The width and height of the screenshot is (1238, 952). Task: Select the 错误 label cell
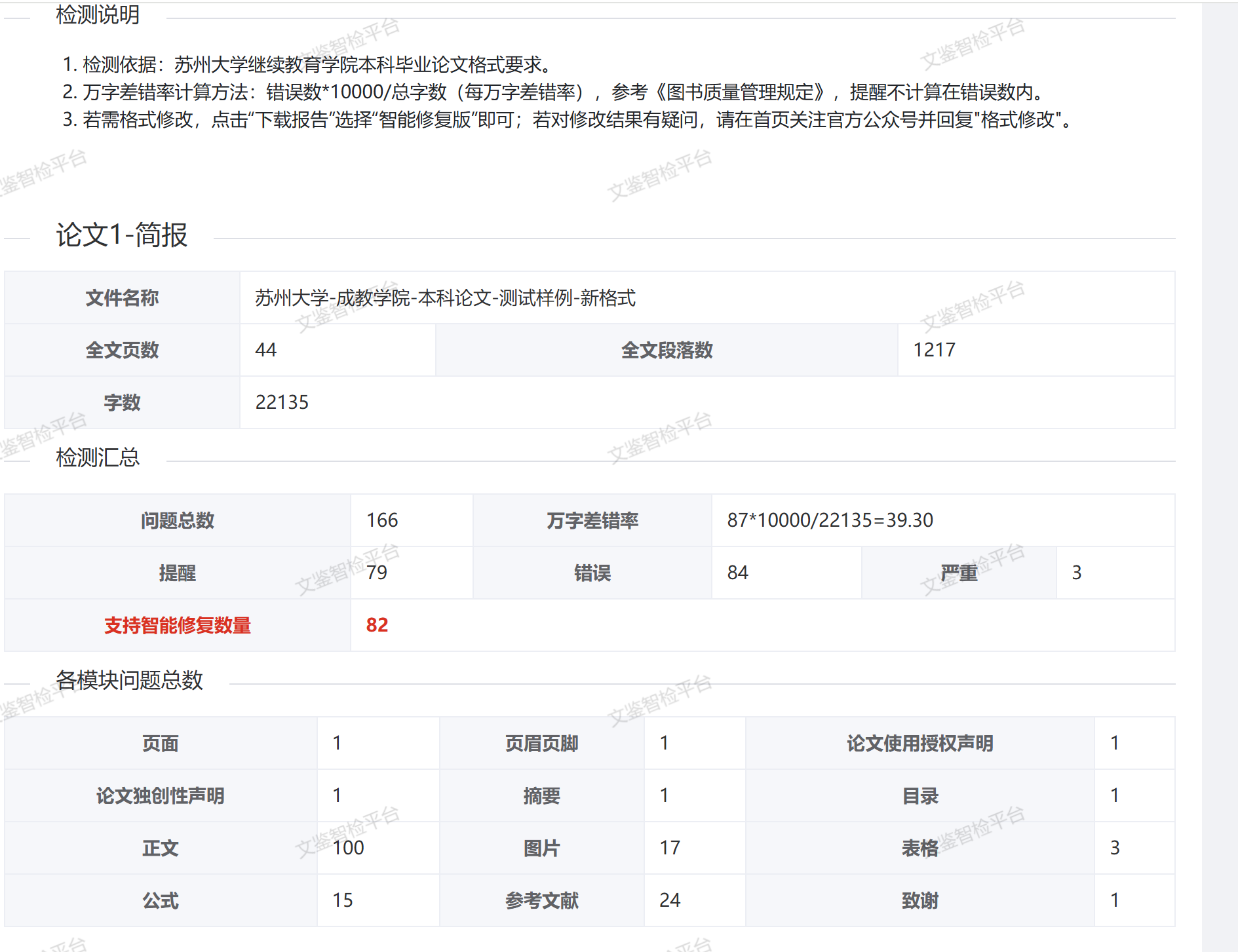[x=592, y=573]
